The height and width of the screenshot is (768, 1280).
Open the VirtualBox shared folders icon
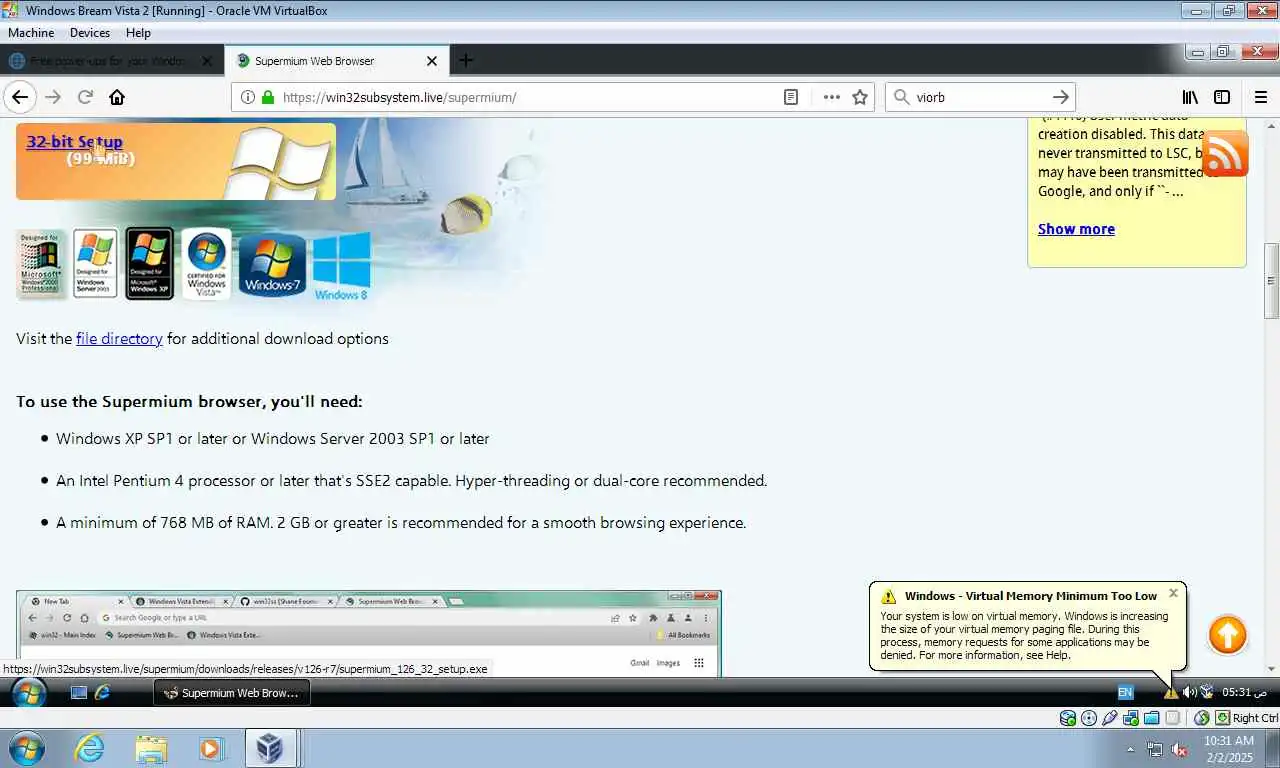point(1152,718)
